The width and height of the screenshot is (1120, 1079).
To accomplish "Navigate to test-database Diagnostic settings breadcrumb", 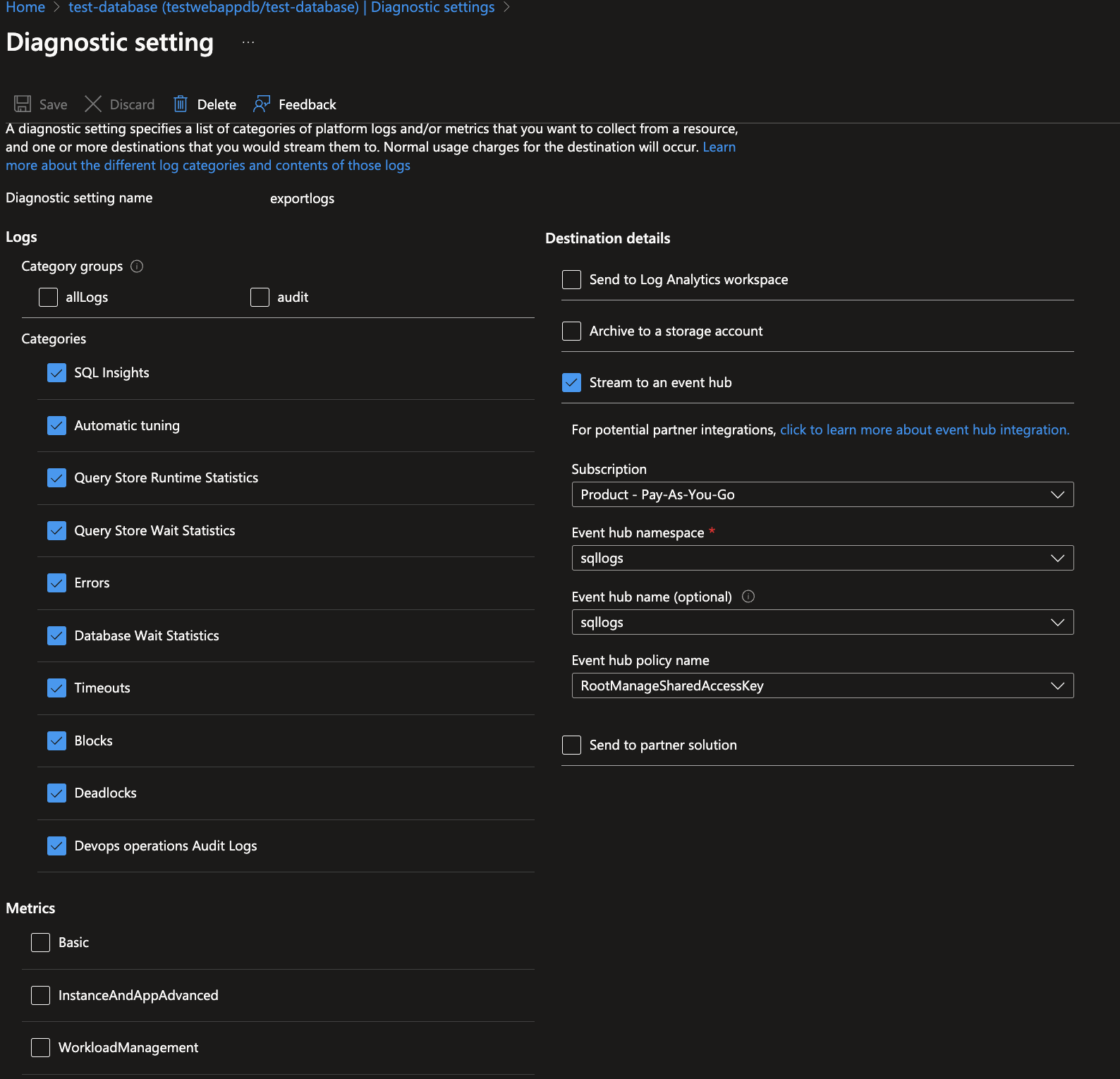I will tap(281, 8).
